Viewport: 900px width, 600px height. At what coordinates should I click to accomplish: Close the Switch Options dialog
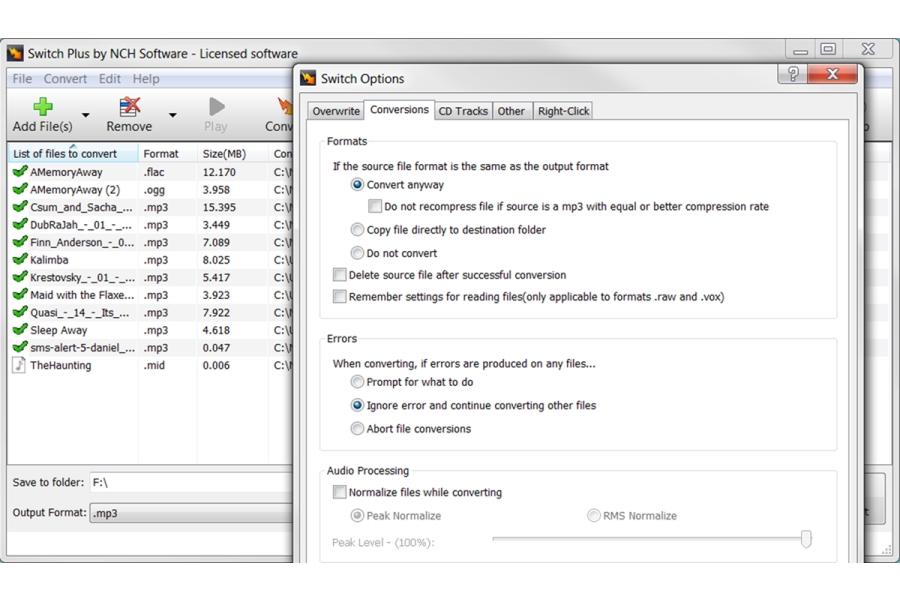tap(832, 73)
